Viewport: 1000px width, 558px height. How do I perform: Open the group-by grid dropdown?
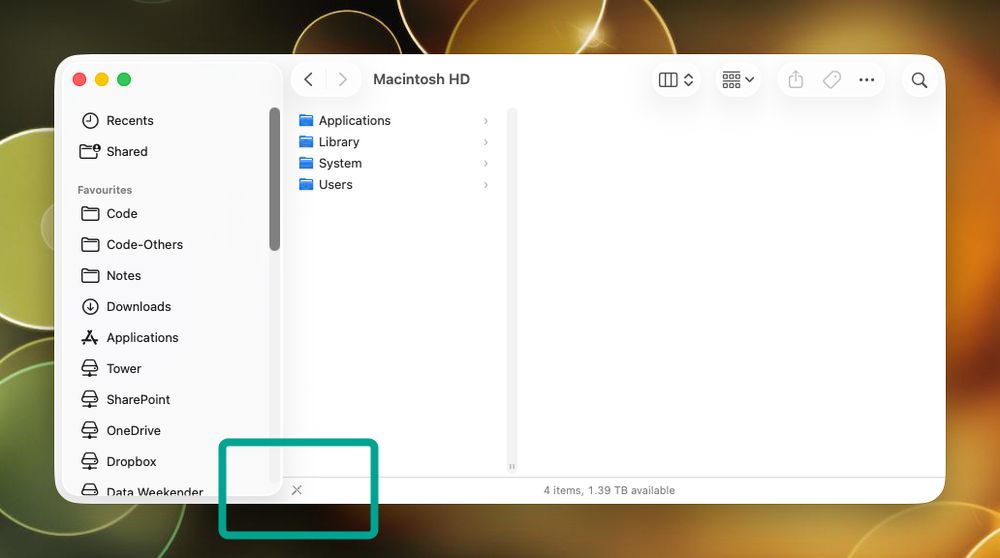[738, 80]
